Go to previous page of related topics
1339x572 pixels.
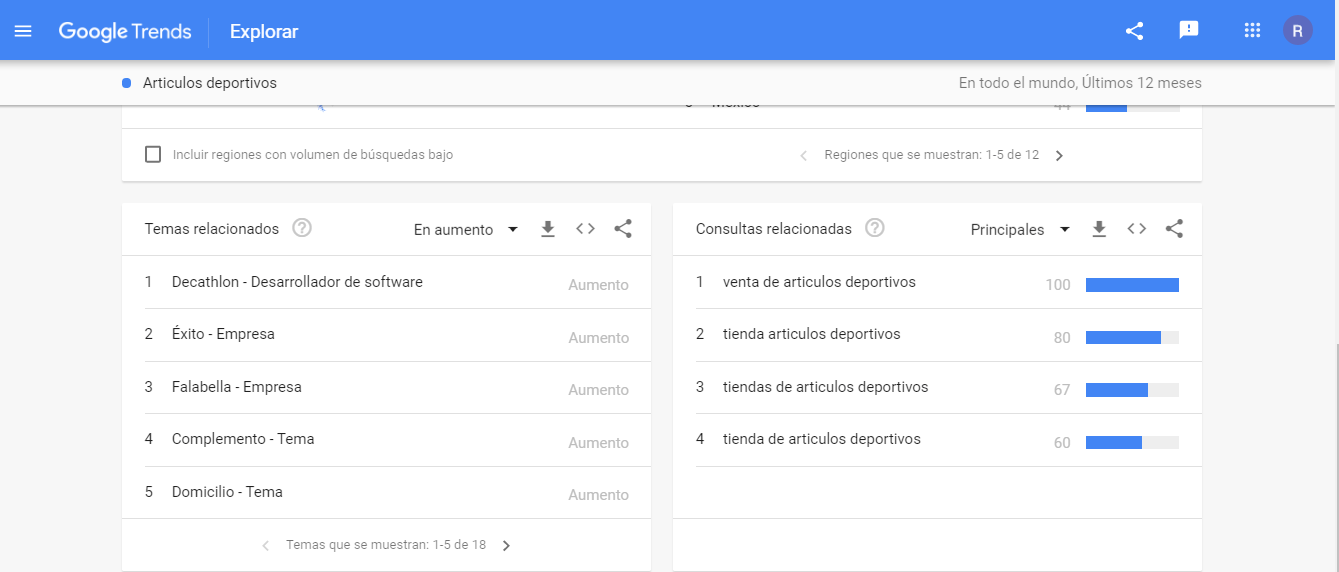click(x=266, y=545)
